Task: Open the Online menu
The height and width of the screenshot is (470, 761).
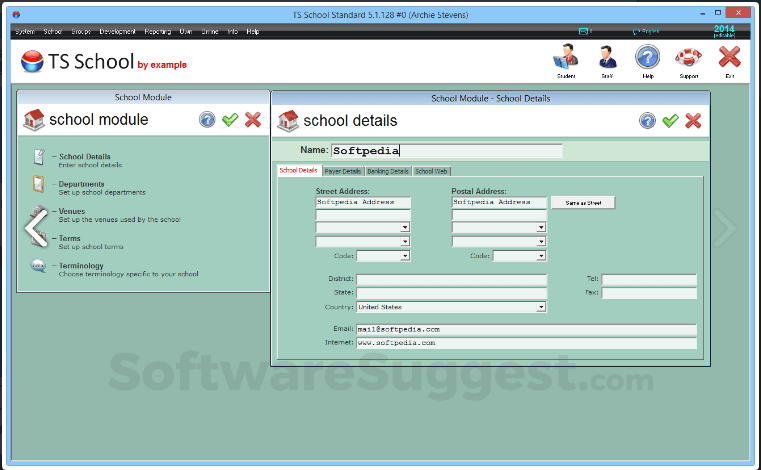Action: pos(210,32)
